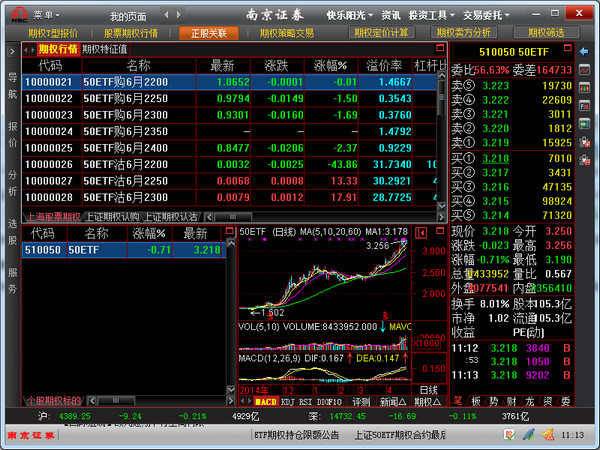
Task: Select row 50ETF购6月2350
Action: click(229, 131)
